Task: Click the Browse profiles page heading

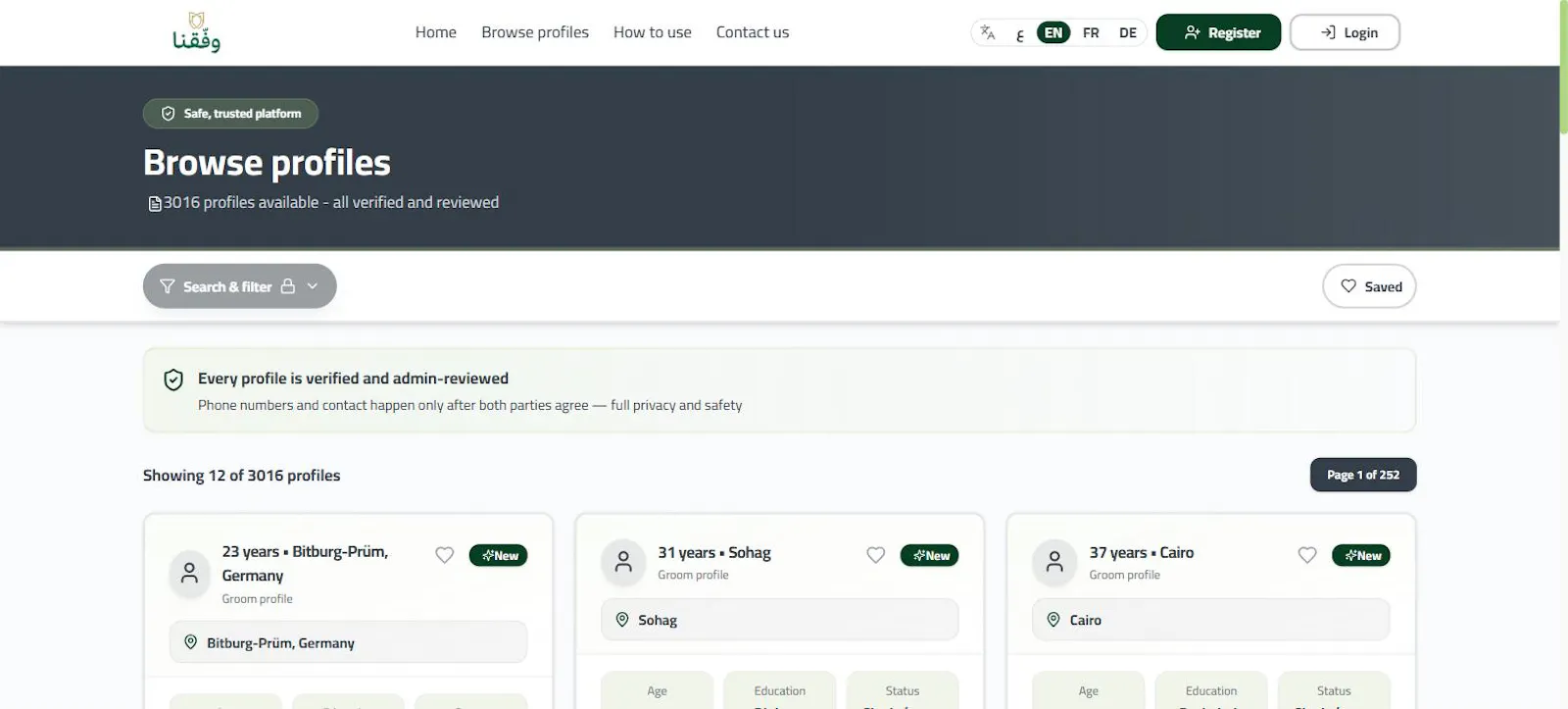Action: (x=267, y=163)
